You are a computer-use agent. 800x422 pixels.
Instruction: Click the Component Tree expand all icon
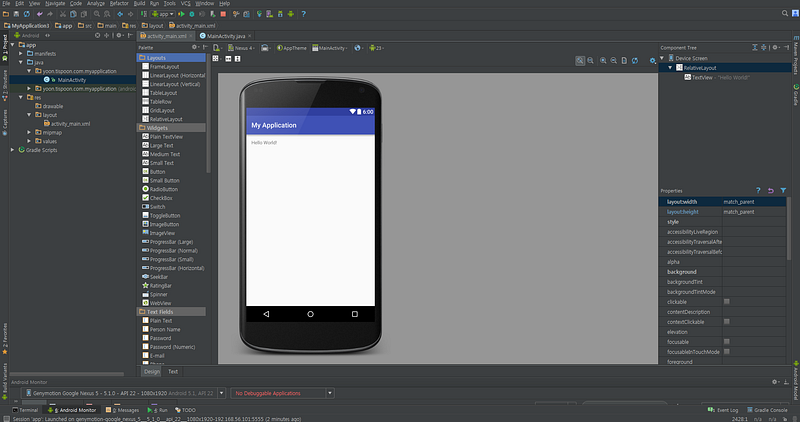tap(755, 47)
